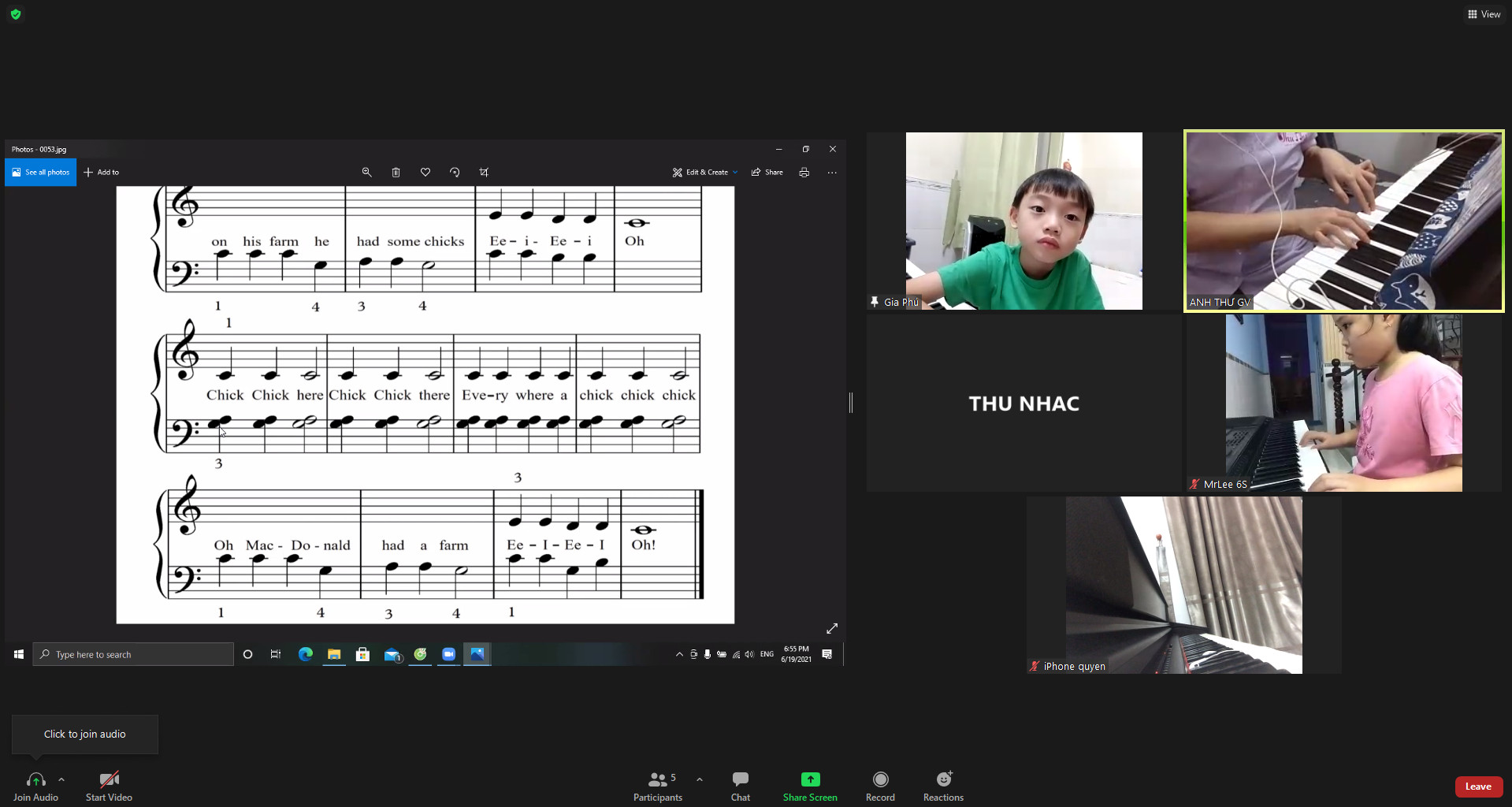Unpin Gia Phú's video tile

873,301
